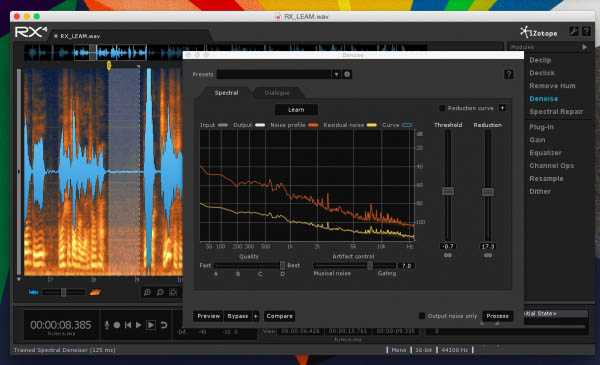This screenshot has width=600, height=365.
Task: Switch to the Dialogue tab
Action: click(x=277, y=93)
